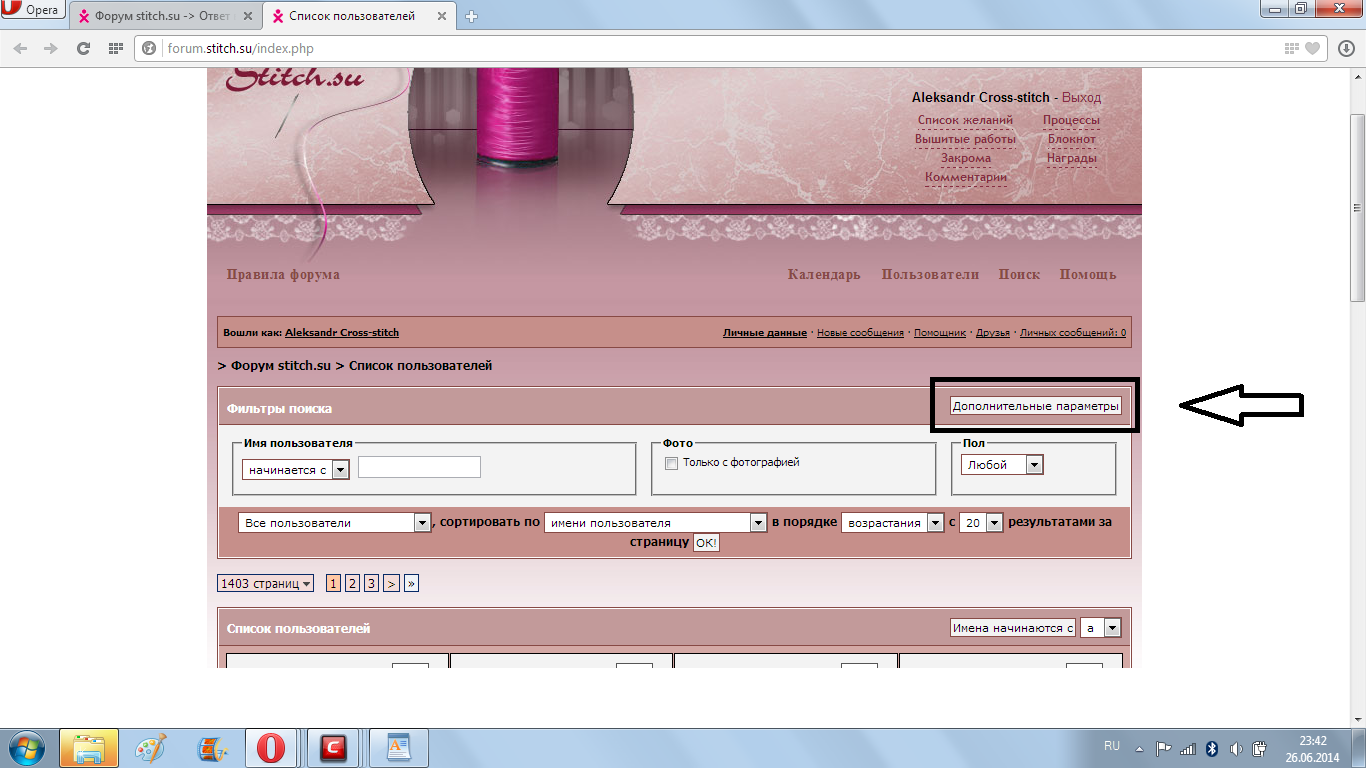Click the volume speaker icon in system tray

1236,748
